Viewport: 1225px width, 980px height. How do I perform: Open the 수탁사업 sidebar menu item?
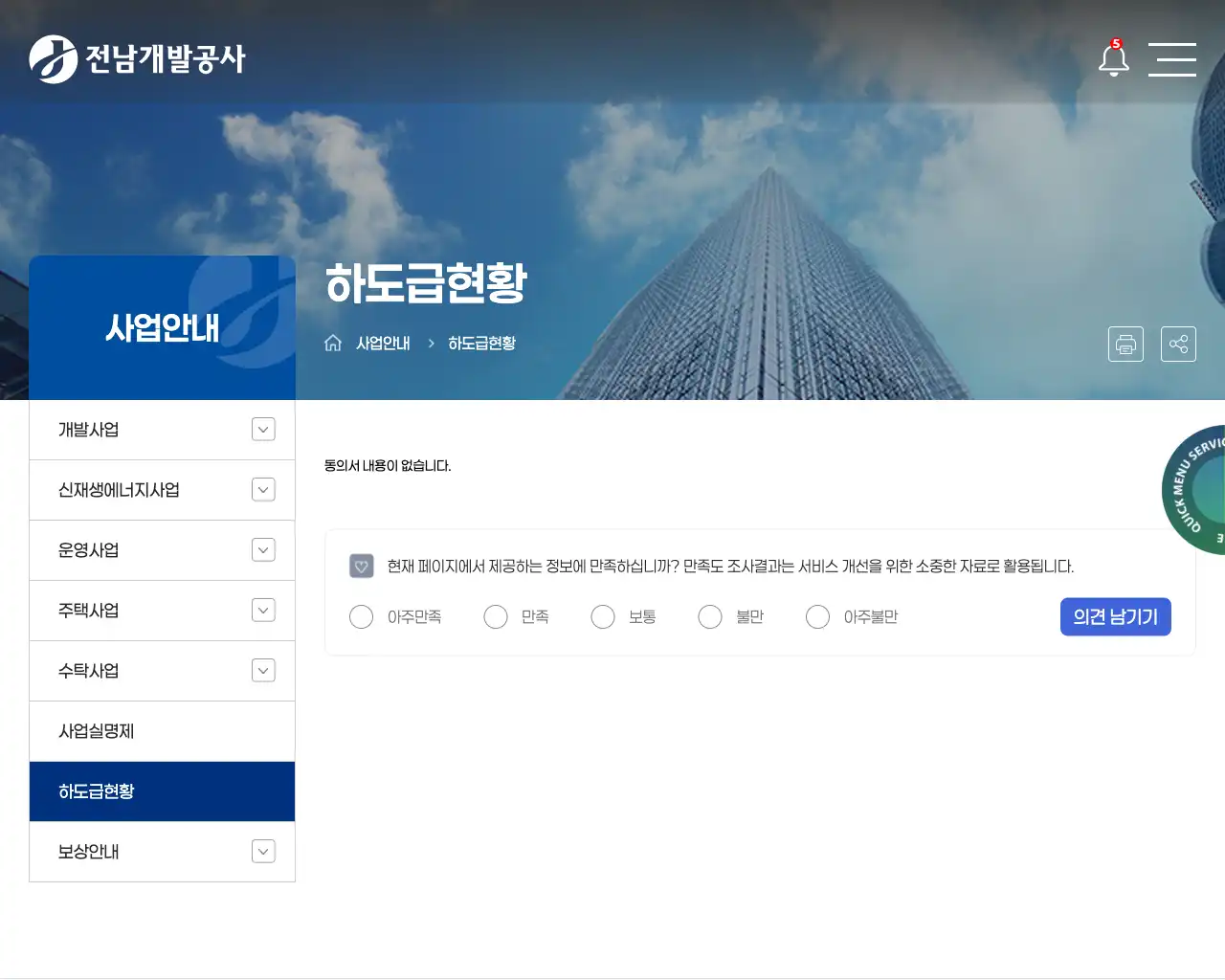(x=162, y=671)
